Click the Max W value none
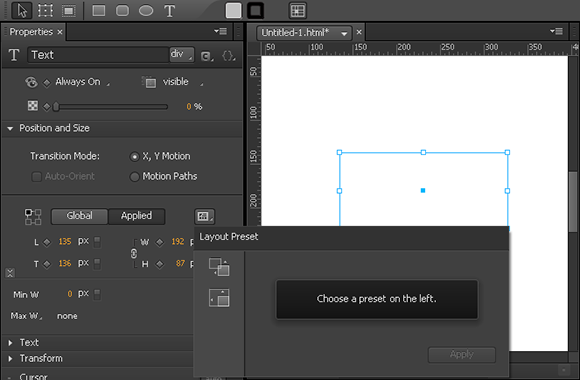The image size is (580, 380). [67, 316]
